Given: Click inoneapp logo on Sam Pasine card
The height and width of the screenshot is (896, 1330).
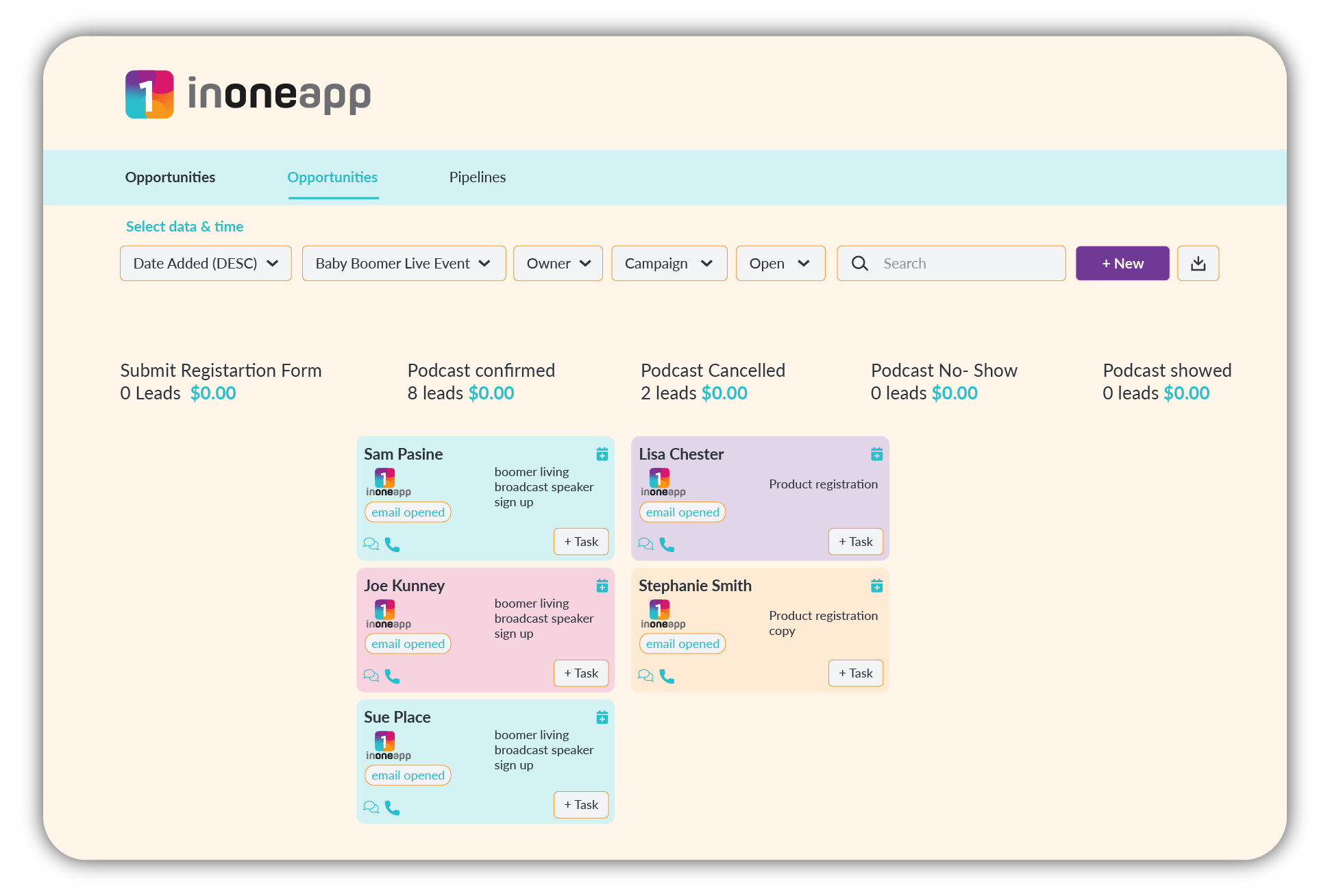Looking at the screenshot, I should (x=388, y=482).
